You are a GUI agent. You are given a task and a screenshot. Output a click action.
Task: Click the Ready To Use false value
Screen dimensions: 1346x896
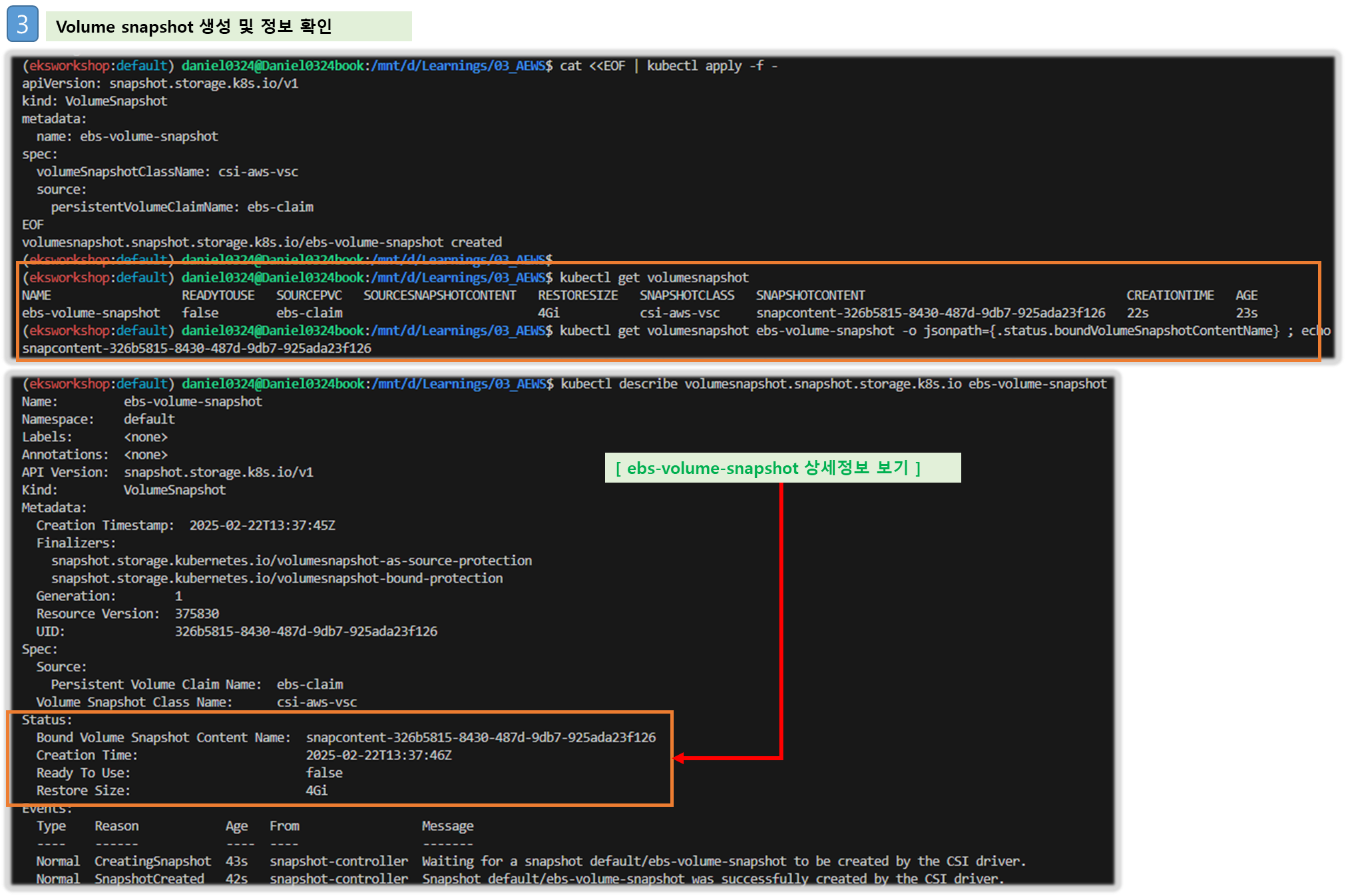tap(324, 773)
